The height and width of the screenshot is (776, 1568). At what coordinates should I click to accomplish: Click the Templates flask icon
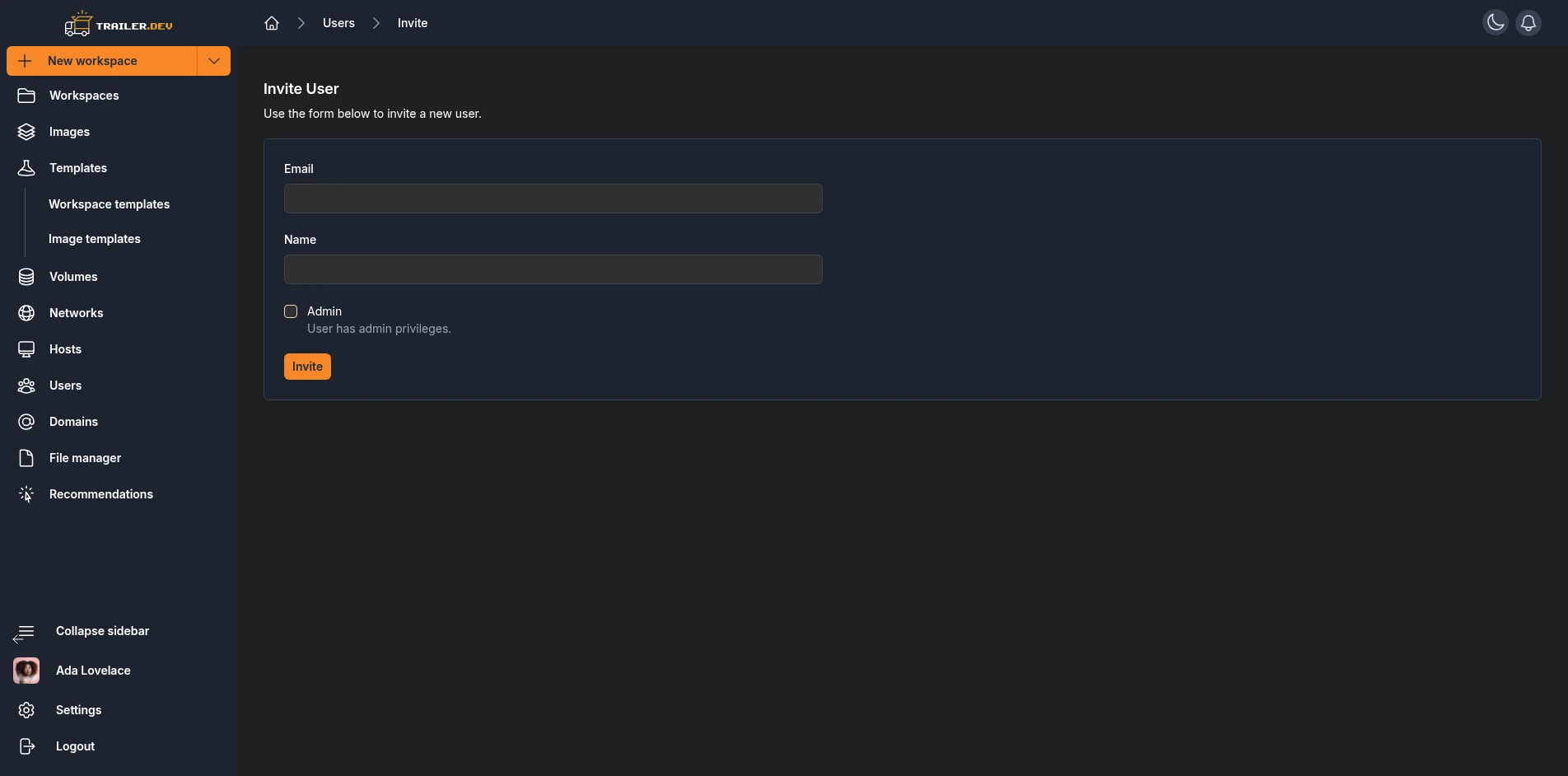(x=26, y=168)
